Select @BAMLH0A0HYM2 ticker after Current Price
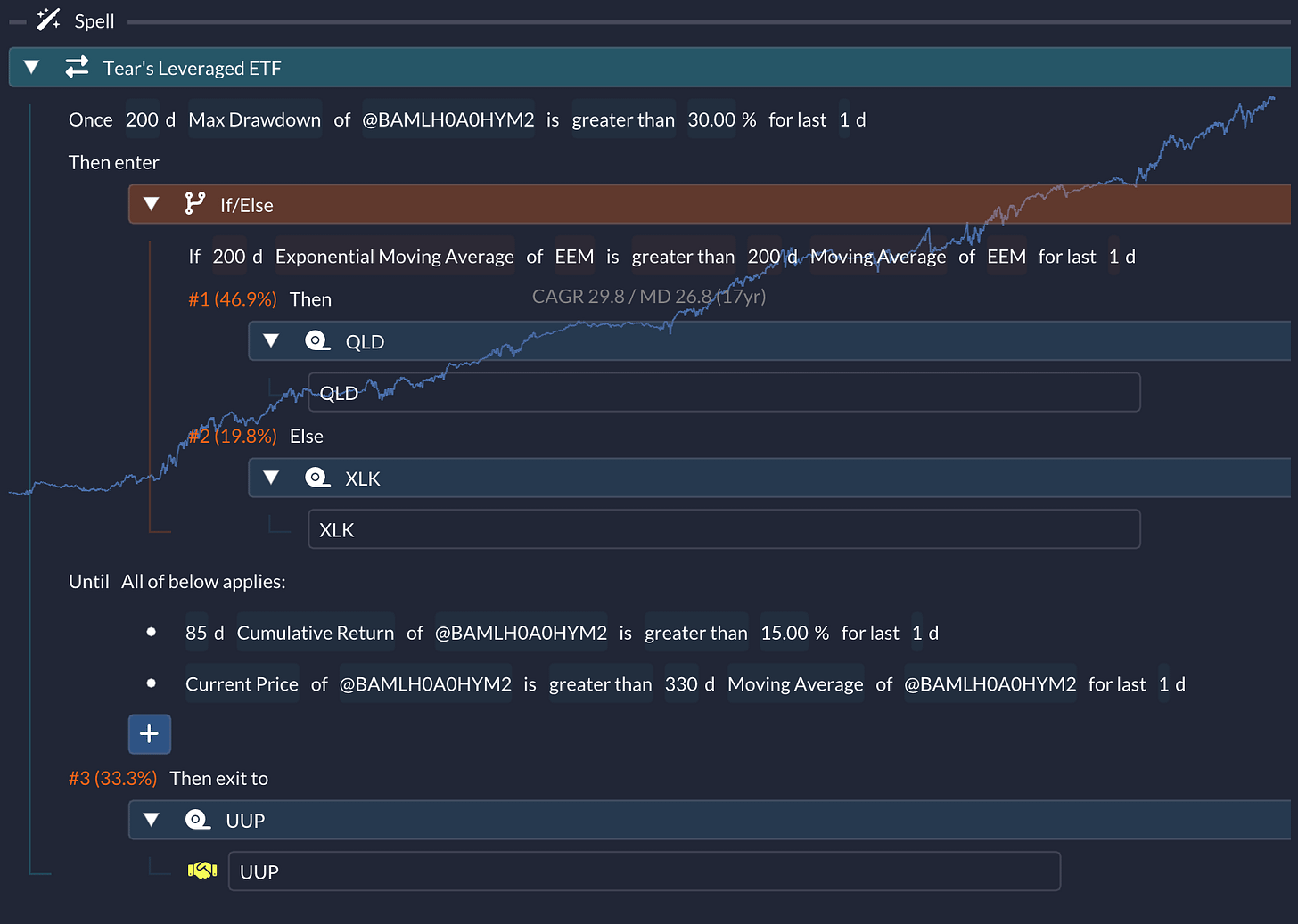Screen dimensions: 1298x924 (425, 684)
